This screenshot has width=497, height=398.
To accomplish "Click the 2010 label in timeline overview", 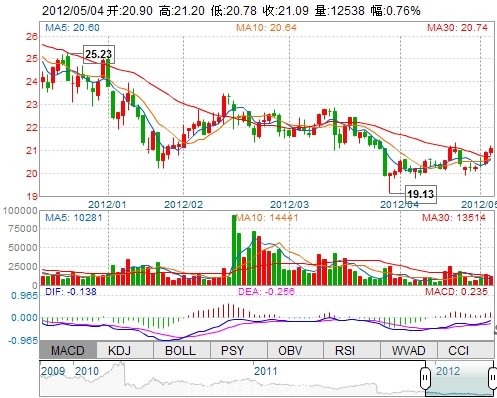I will [87, 371].
